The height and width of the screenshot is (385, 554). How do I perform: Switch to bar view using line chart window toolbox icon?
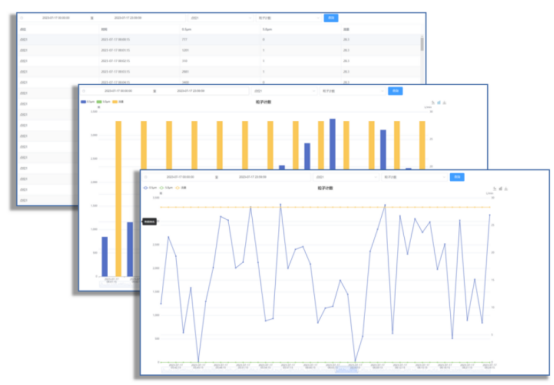[501, 189]
